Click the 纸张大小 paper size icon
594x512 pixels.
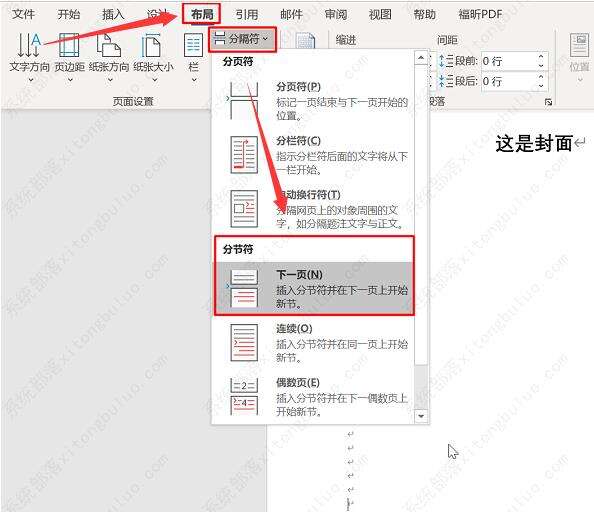[x=152, y=45]
